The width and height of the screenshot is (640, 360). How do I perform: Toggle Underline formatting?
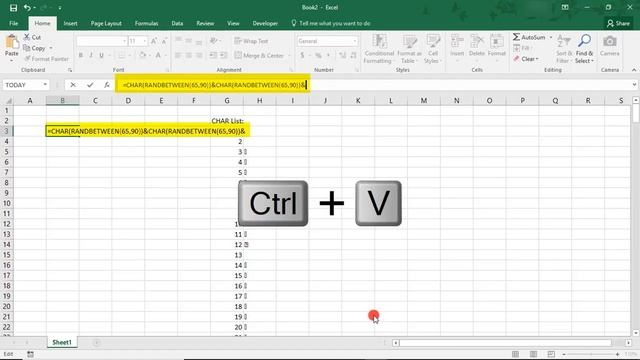(102, 55)
